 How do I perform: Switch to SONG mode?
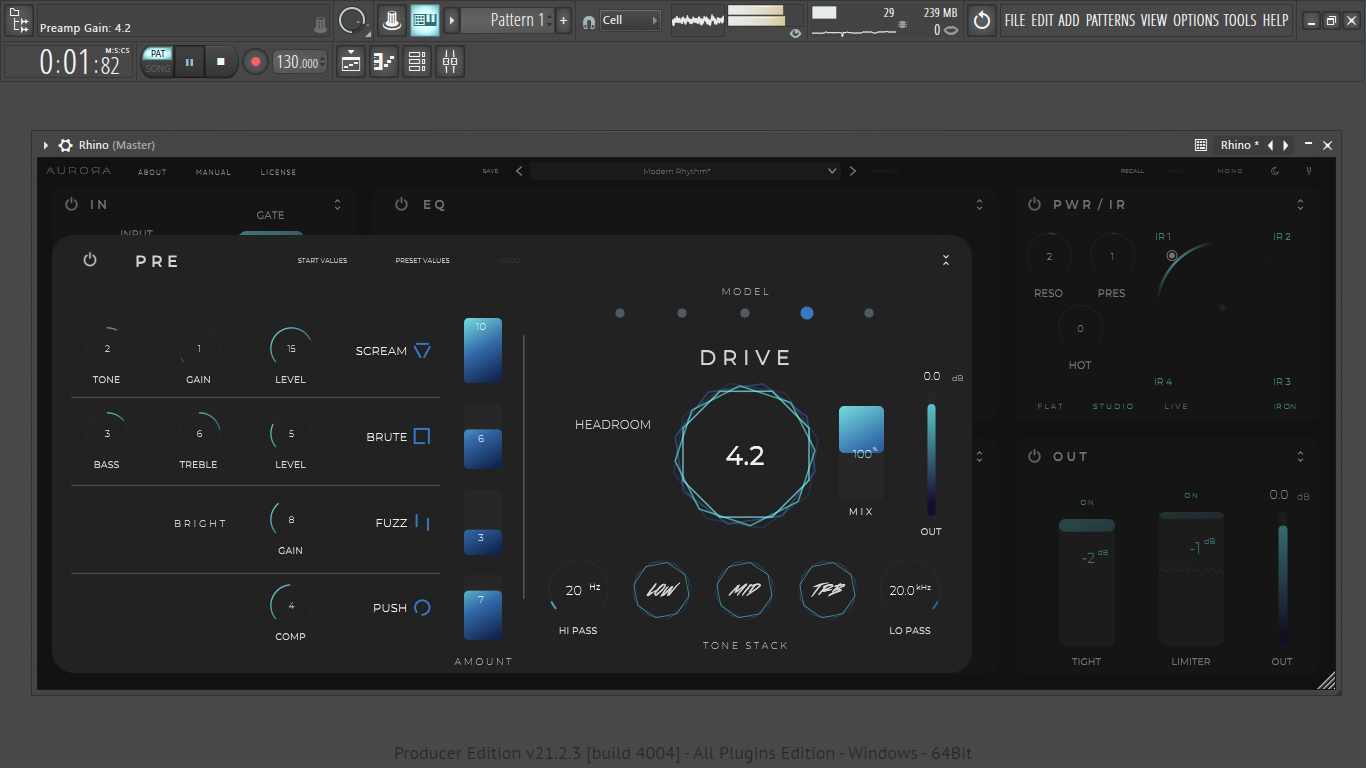158,69
